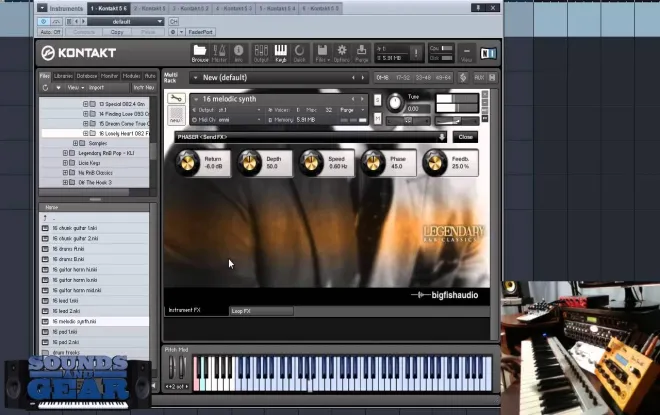Image resolution: width=660 pixels, height=415 pixels.
Task: Expand the Legendary RnB Pop folder
Action: [65, 153]
